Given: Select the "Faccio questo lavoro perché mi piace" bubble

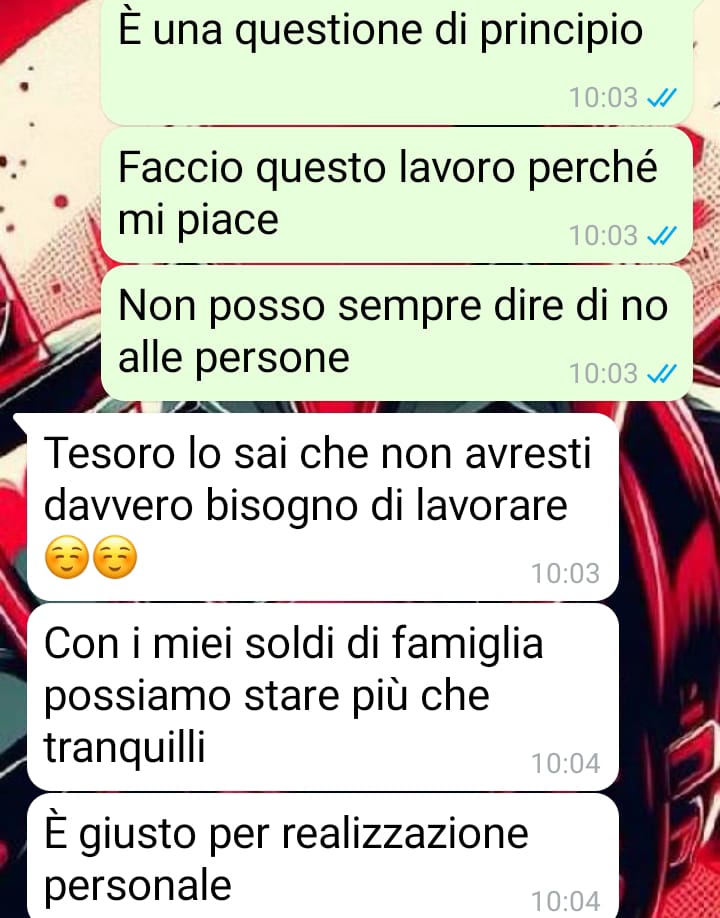Looking at the screenshot, I should click(396, 195).
